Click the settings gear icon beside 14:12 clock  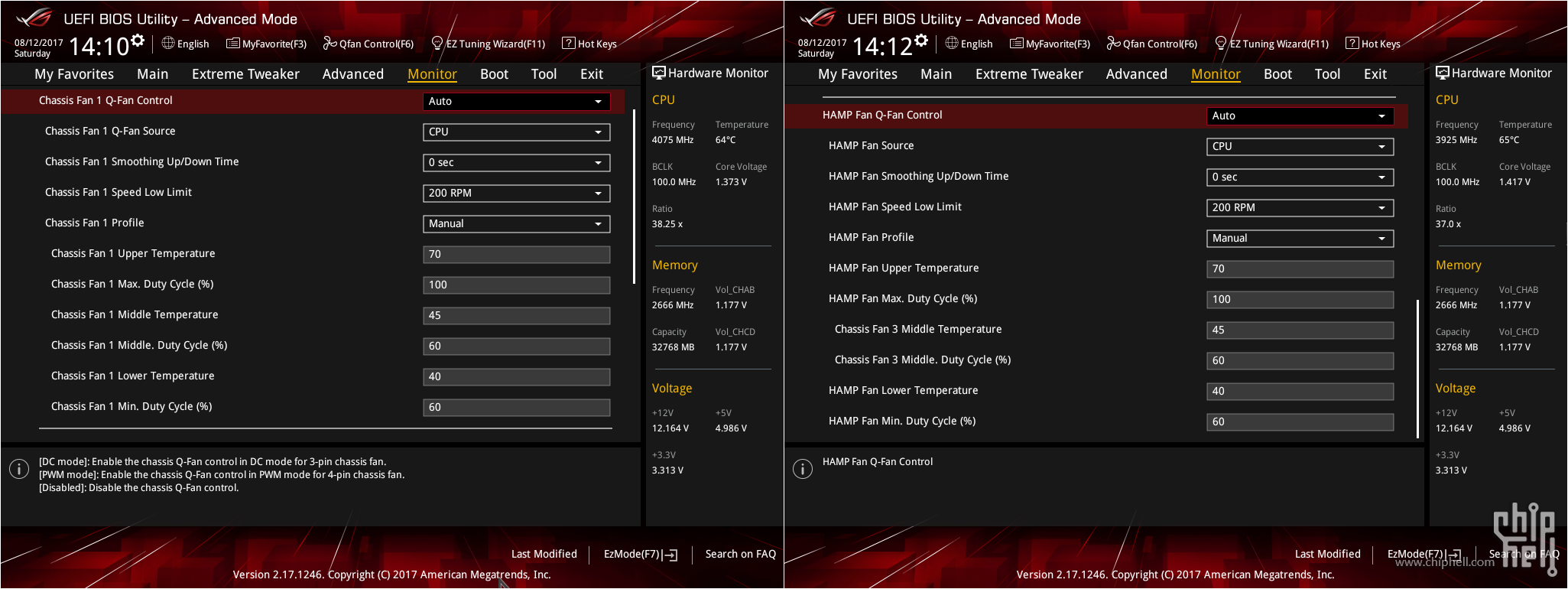click(921, 41)
